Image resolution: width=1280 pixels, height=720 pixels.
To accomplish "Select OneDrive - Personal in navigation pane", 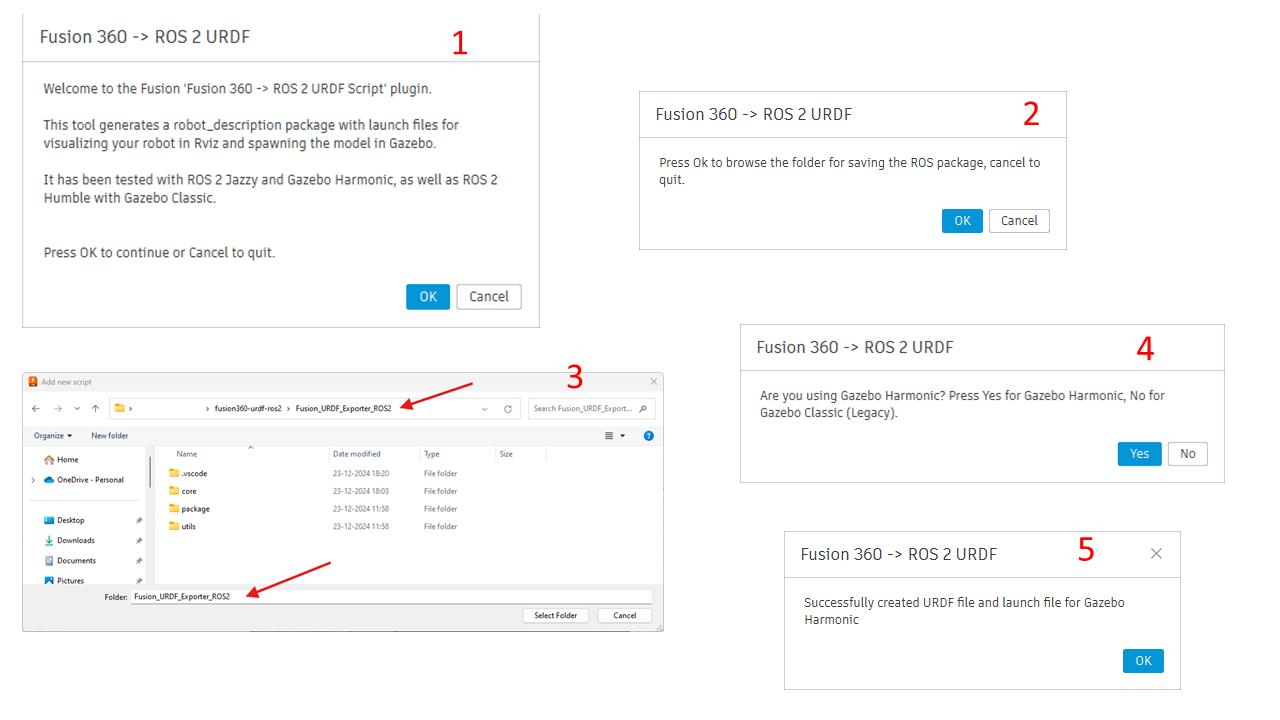I will coord(90,480).
